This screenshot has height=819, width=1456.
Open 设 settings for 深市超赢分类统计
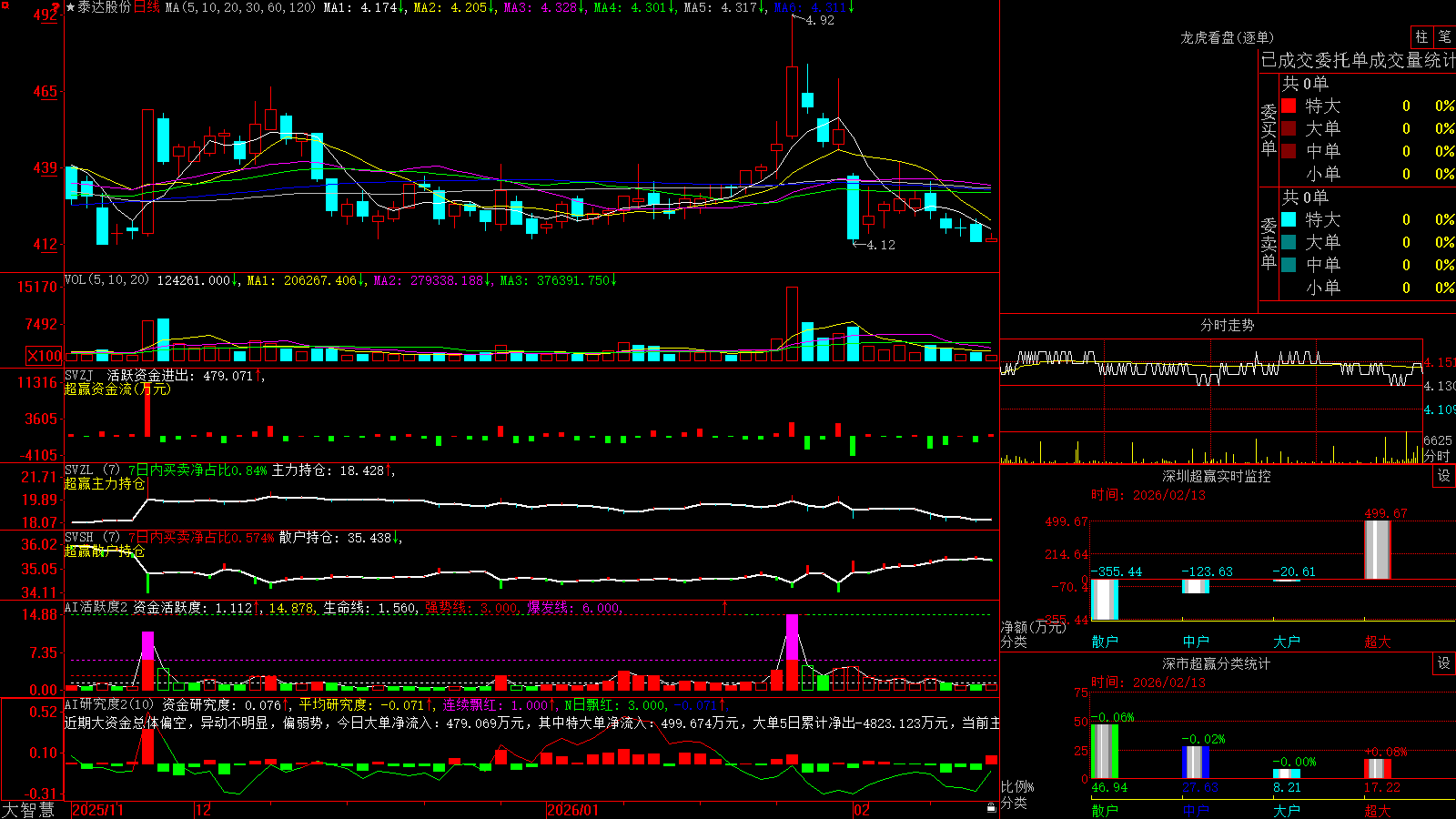click(x=1444, y=663)
